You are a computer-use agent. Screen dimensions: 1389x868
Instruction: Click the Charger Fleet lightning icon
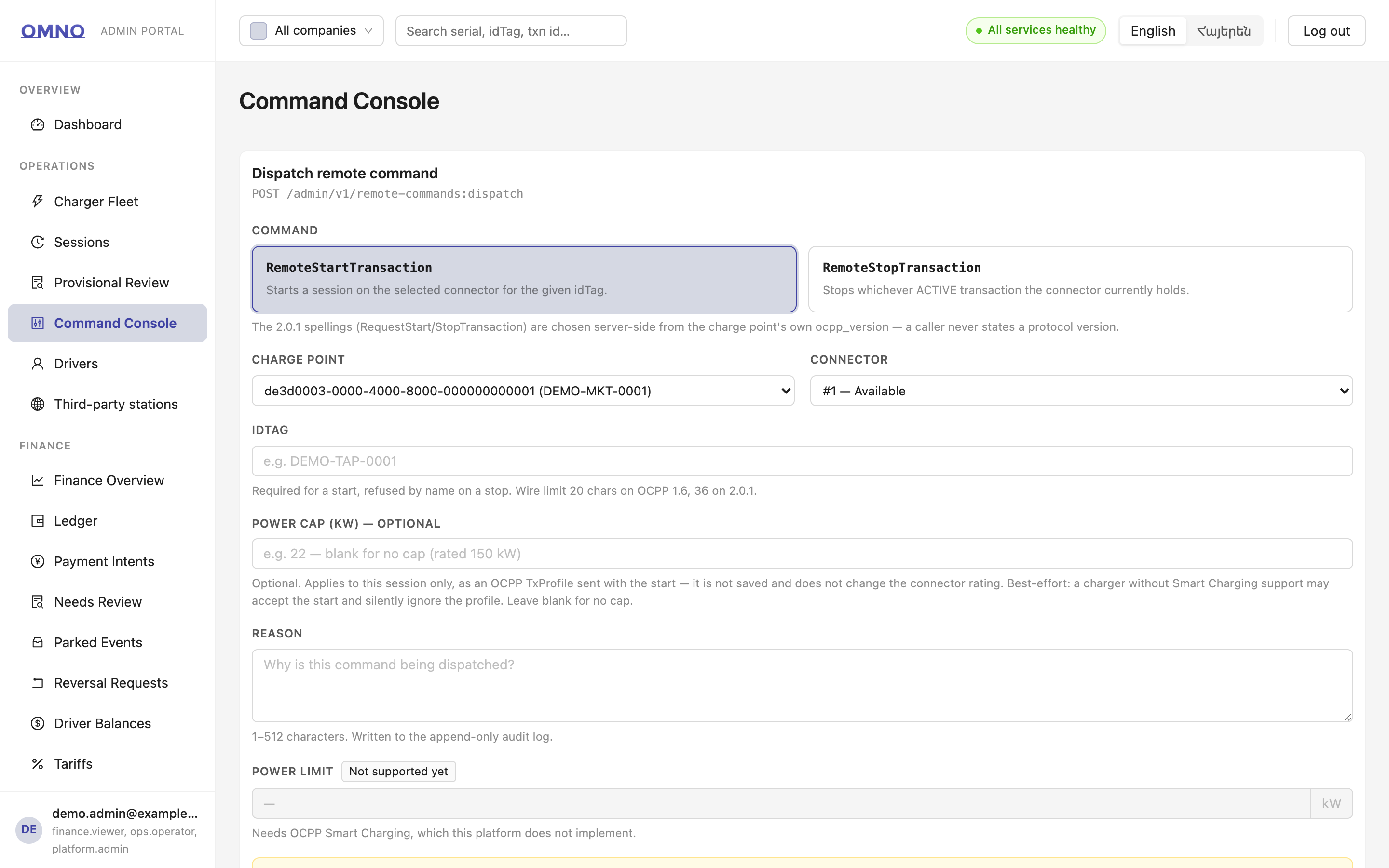[37, 202]
